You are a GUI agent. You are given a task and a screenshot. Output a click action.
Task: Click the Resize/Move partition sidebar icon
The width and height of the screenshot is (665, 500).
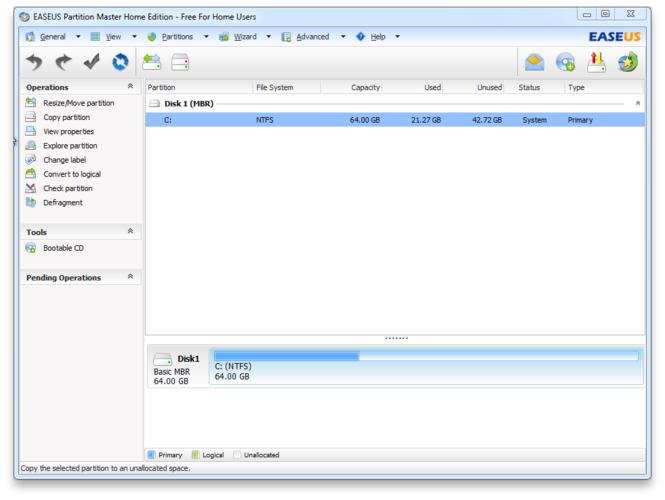(x=31, y=102)
